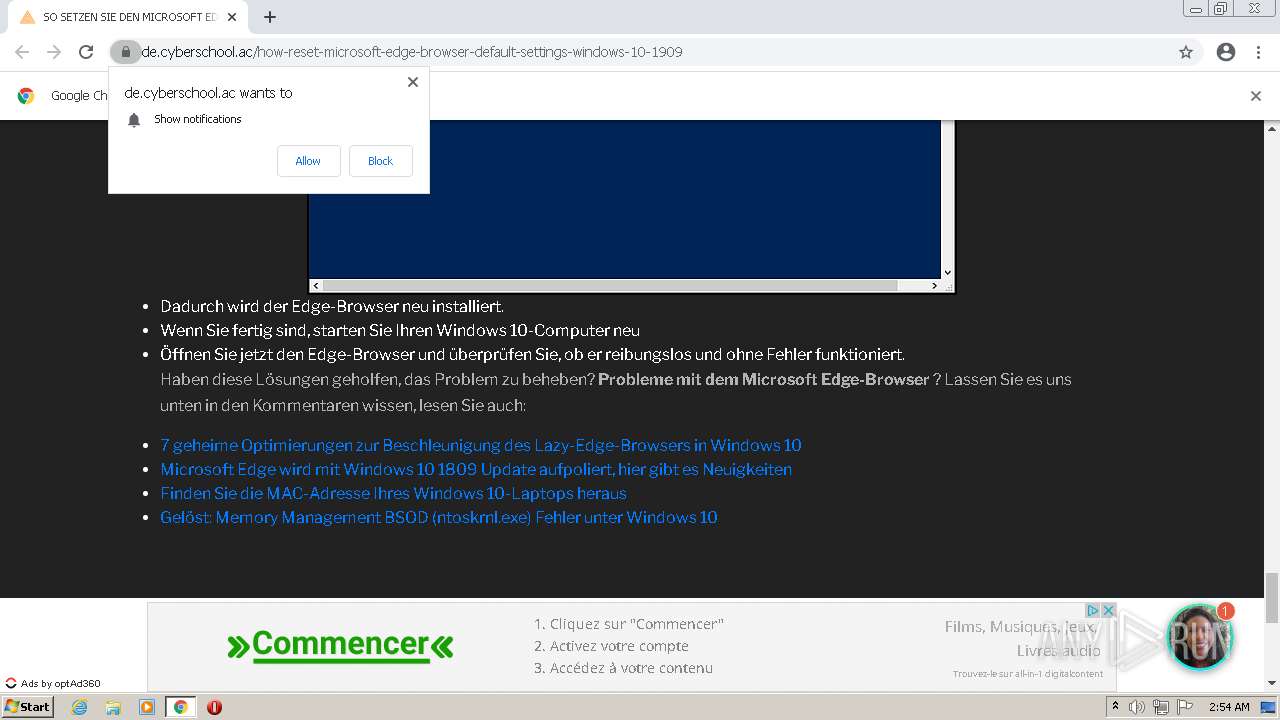Viewport: 1280px width, 720px height.
Task: Click ad text Activez votre compte
Action: [x=611, y=646]
